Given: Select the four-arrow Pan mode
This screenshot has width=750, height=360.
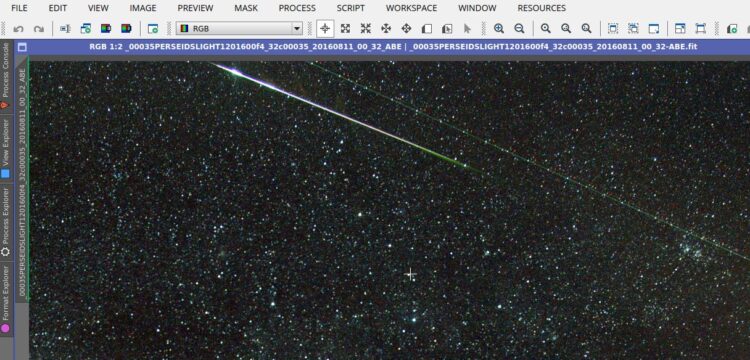Looking at the screenshot, I should coord(386,29).
